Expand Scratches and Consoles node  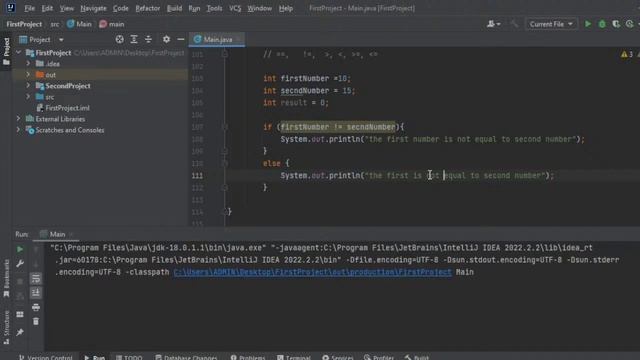18,130
